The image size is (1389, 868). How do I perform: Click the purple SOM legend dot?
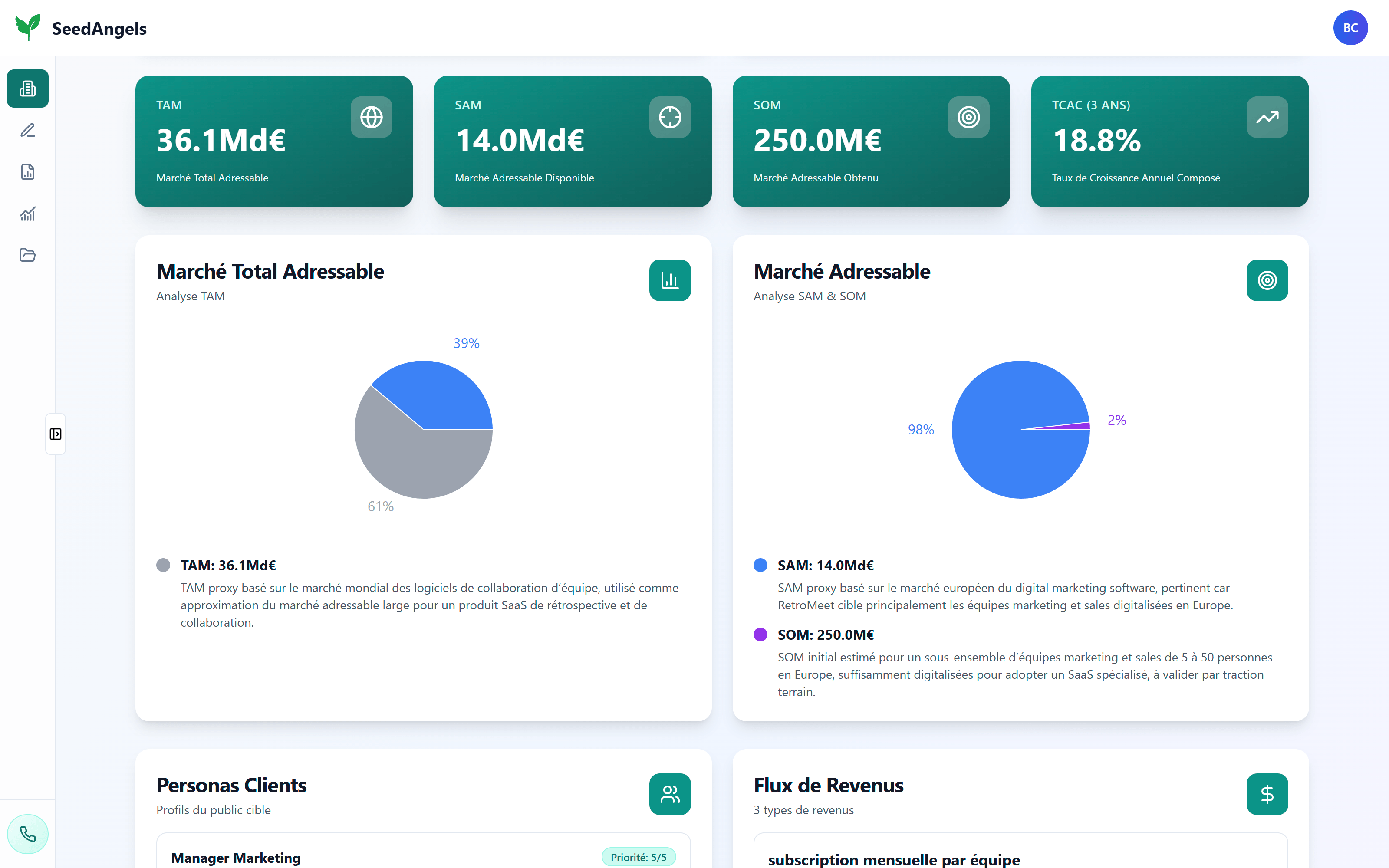[x=760, y=635]
